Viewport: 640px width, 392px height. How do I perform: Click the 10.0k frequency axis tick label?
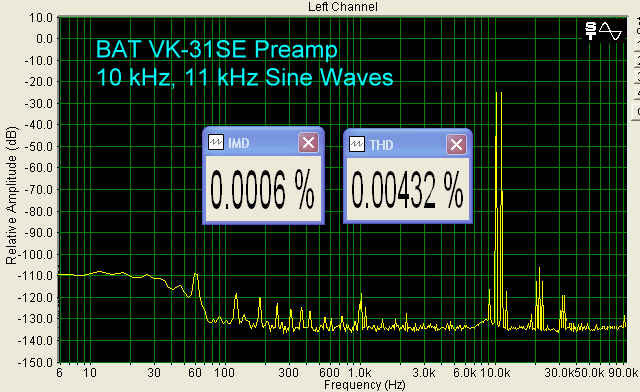click(x=495, y=373)
